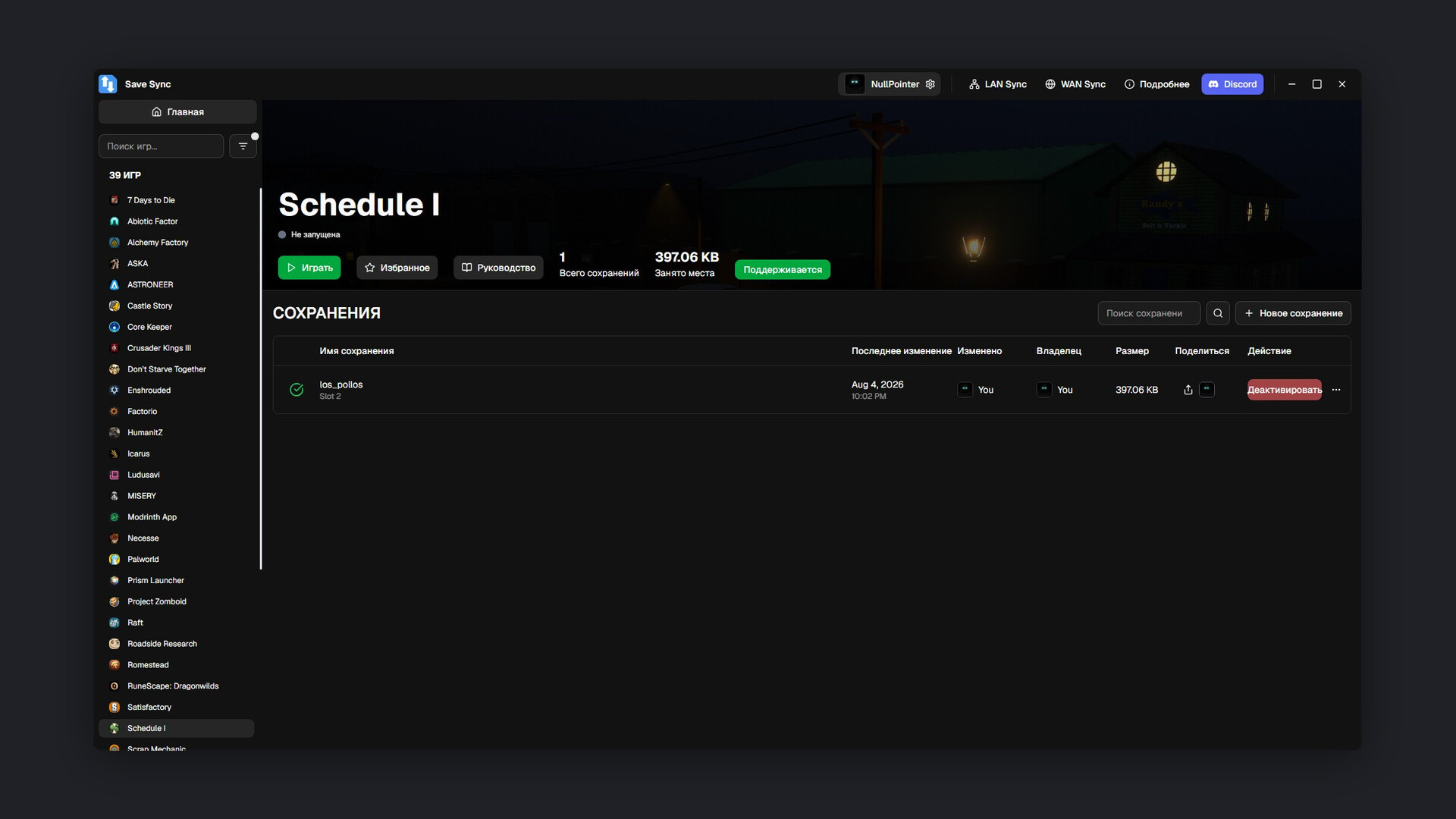Select ASKA in game list
The image size is (1456, 819).
tap(176, 264)
